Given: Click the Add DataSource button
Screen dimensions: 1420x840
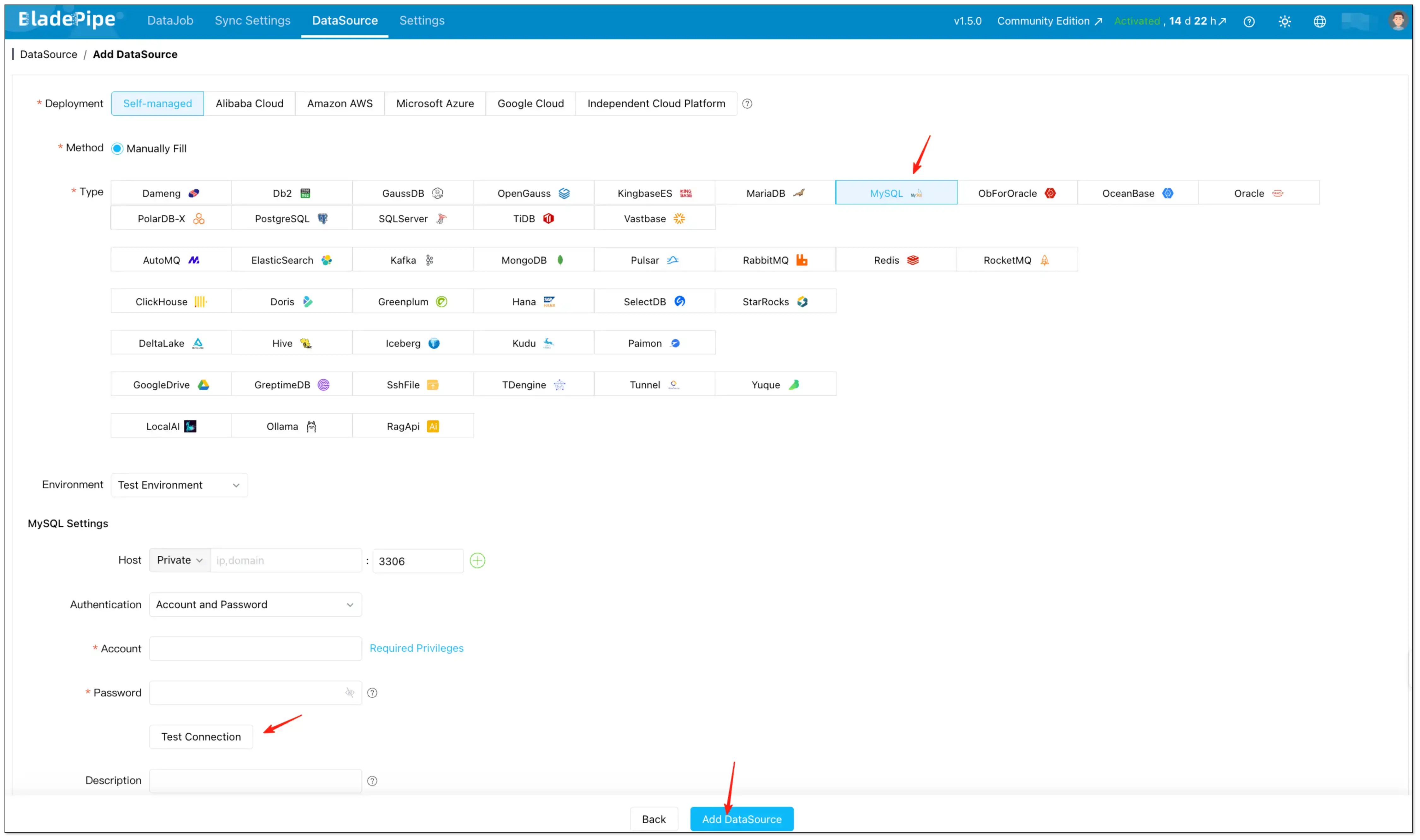Looking at the screenshot, I should (x=742, y=819).
